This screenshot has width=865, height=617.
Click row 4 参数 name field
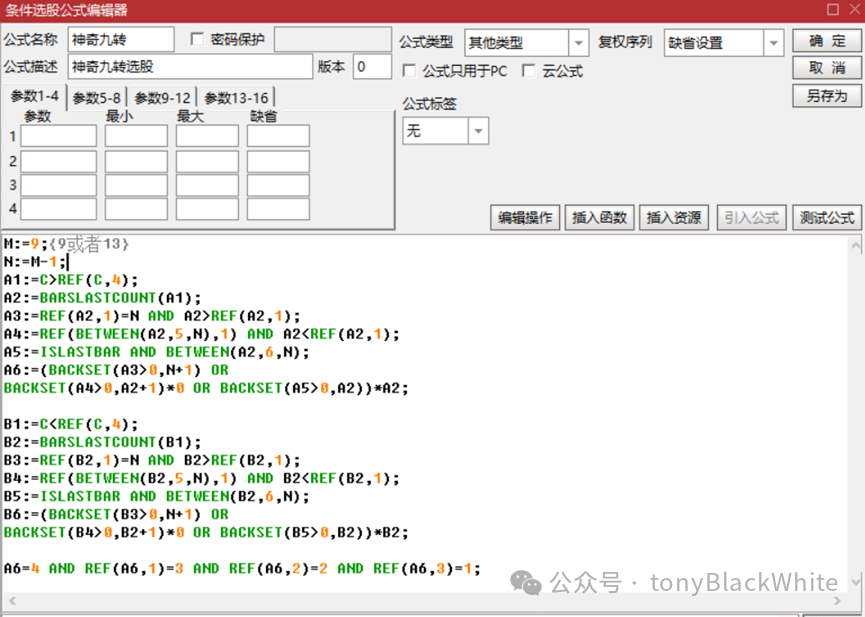tap(58, 209)
